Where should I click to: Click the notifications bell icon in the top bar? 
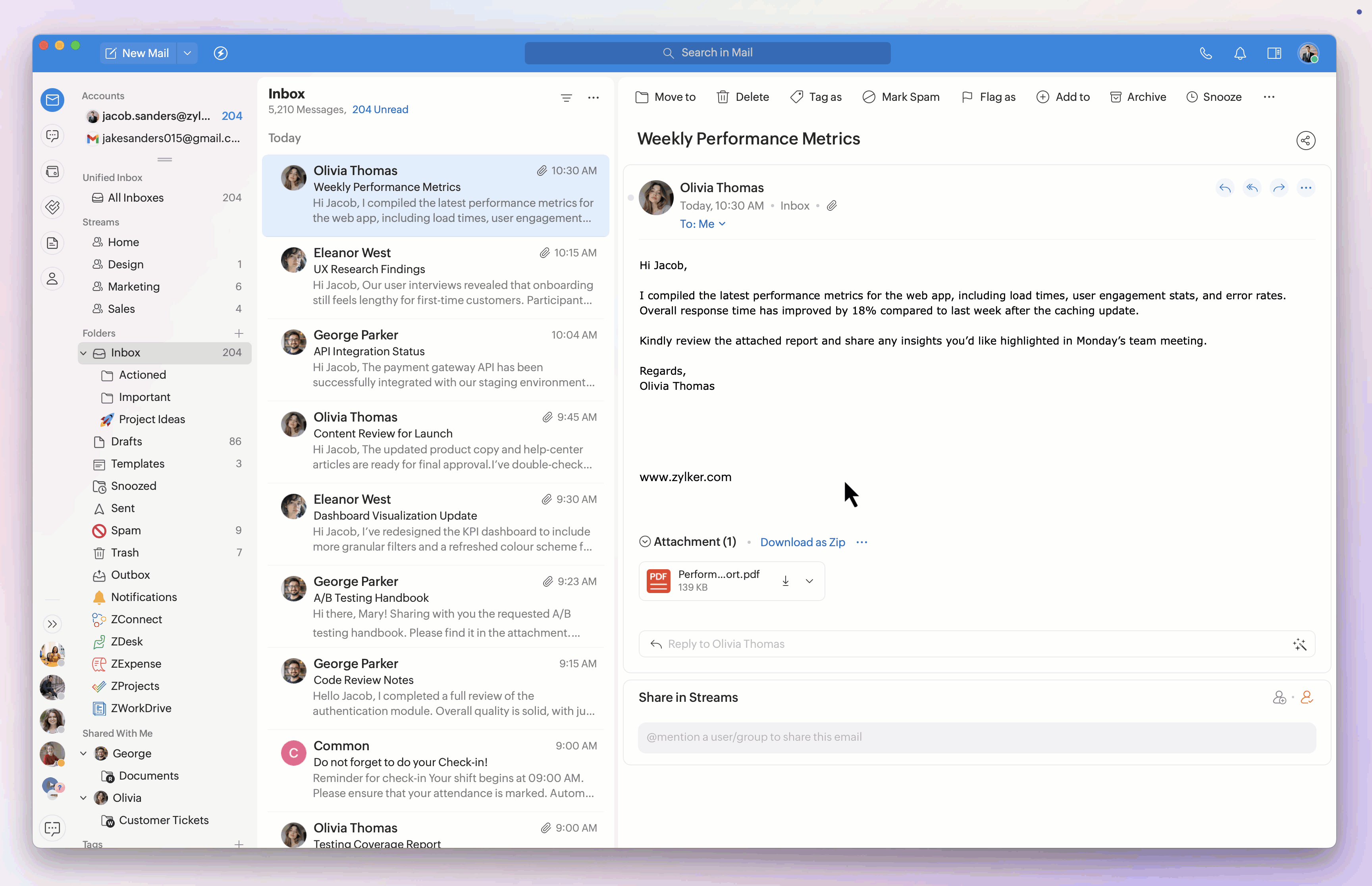click(1240, 54)
